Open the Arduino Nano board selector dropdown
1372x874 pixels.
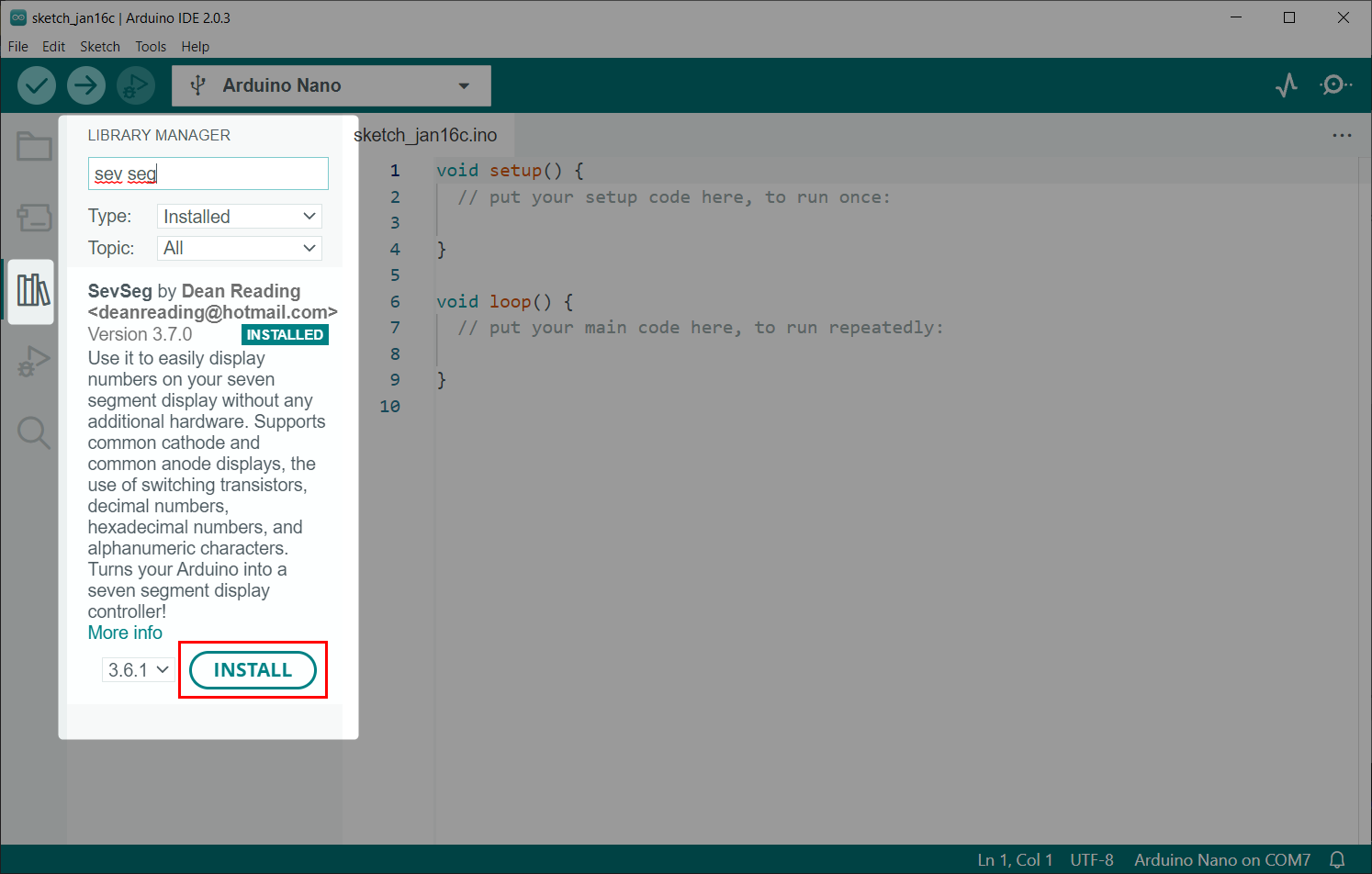click(332, 85)
